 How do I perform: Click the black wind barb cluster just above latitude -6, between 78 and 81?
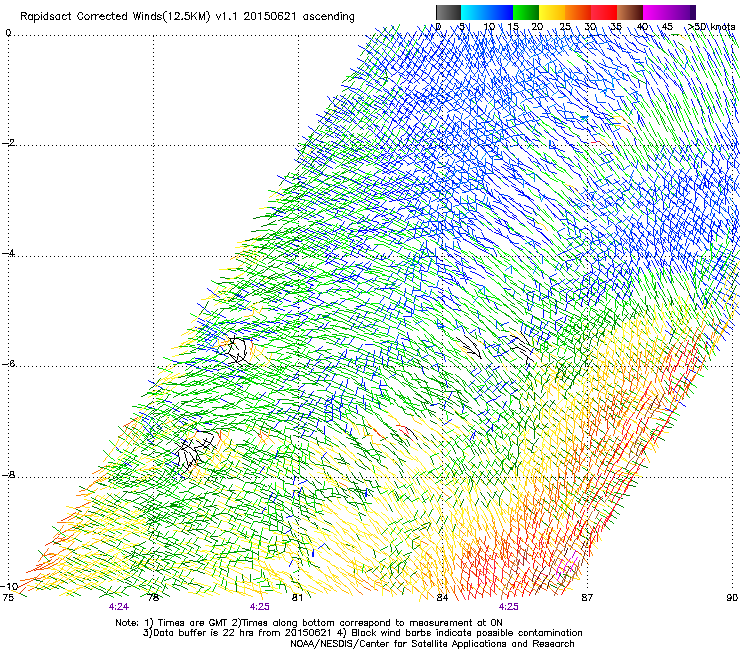pos(236,350)
